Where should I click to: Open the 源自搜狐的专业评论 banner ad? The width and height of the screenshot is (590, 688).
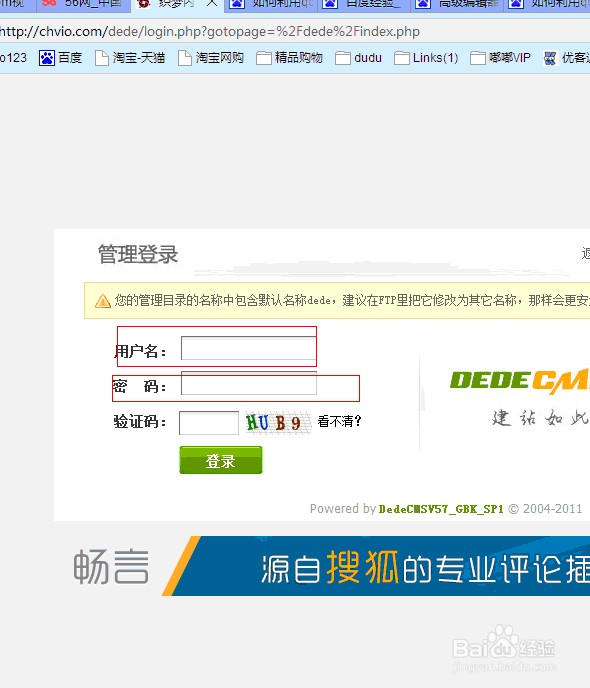click(376, 566)
